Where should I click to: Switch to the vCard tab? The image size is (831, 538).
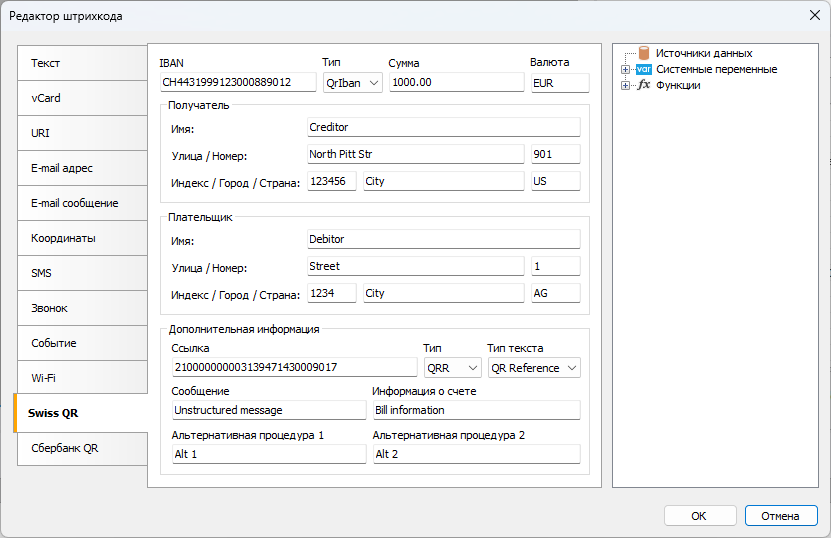pos(82,98)
